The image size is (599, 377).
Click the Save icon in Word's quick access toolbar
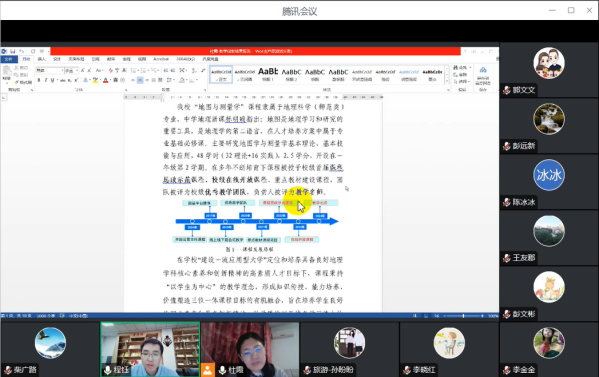(x=13, y=51)
